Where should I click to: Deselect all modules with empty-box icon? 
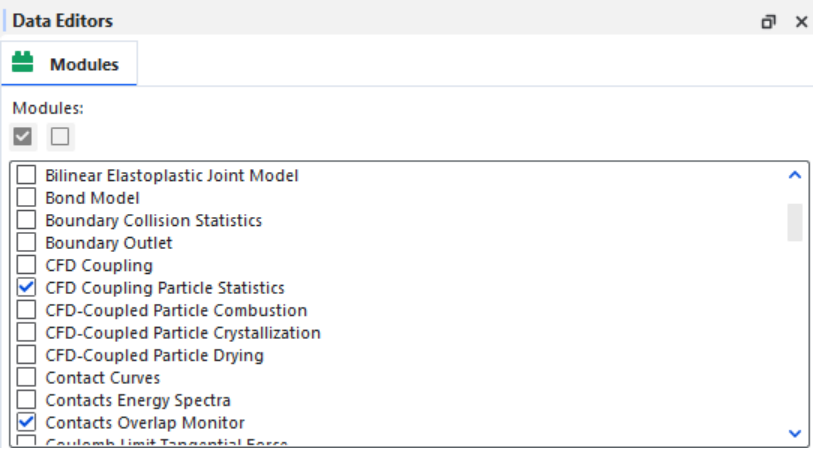click(60, 137)
